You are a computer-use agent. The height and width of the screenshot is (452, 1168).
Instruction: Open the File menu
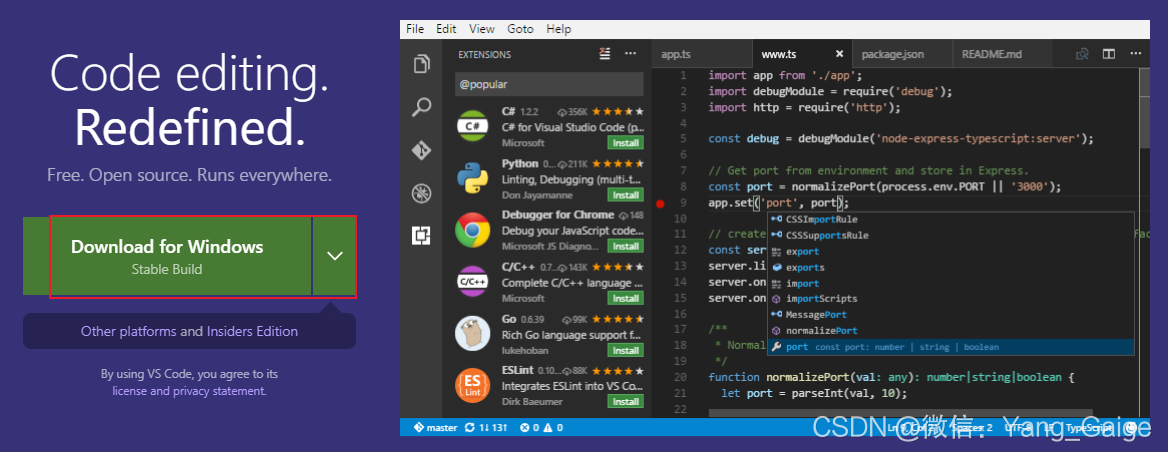415,29
